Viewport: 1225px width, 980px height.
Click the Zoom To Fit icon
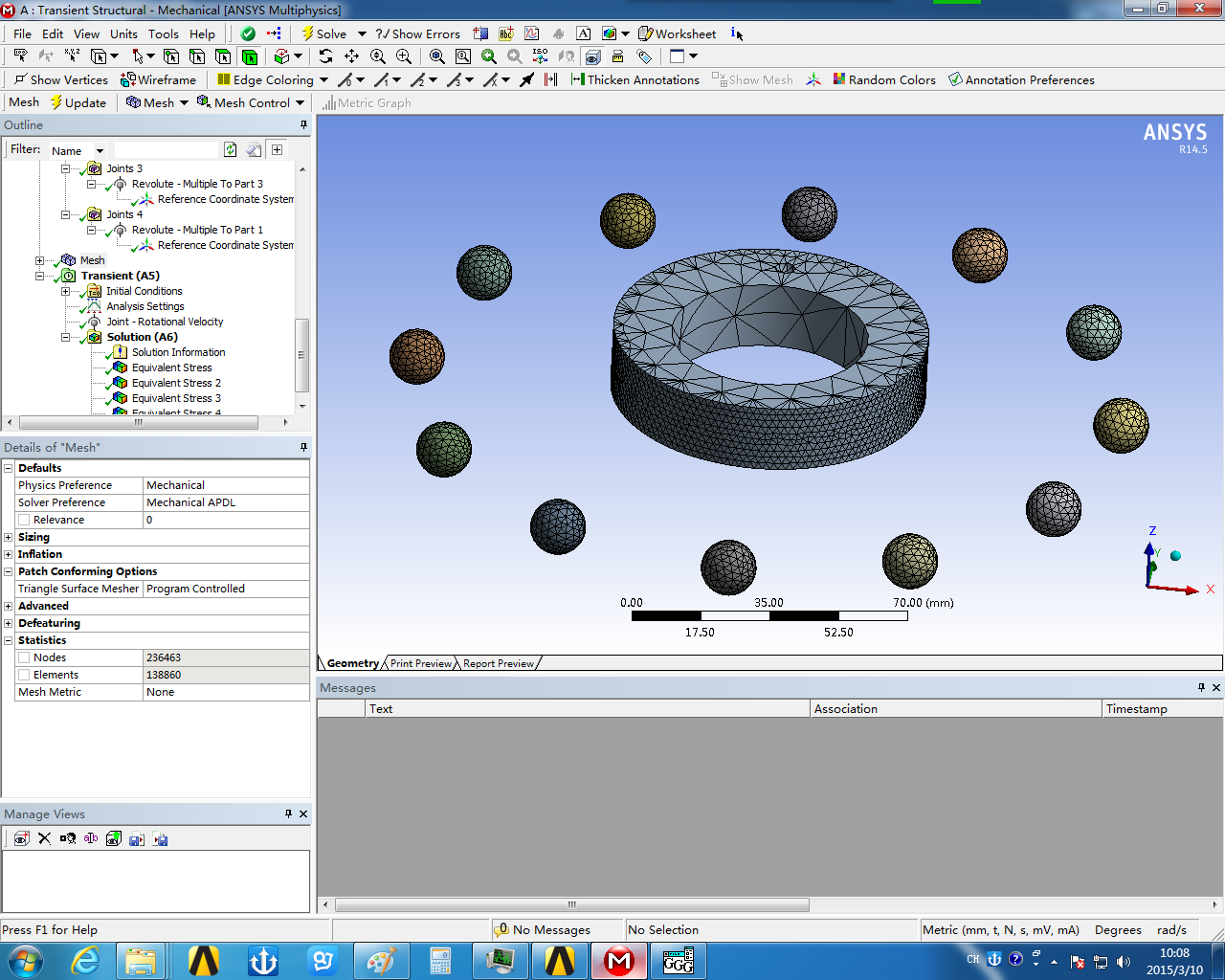coord(437,56)
